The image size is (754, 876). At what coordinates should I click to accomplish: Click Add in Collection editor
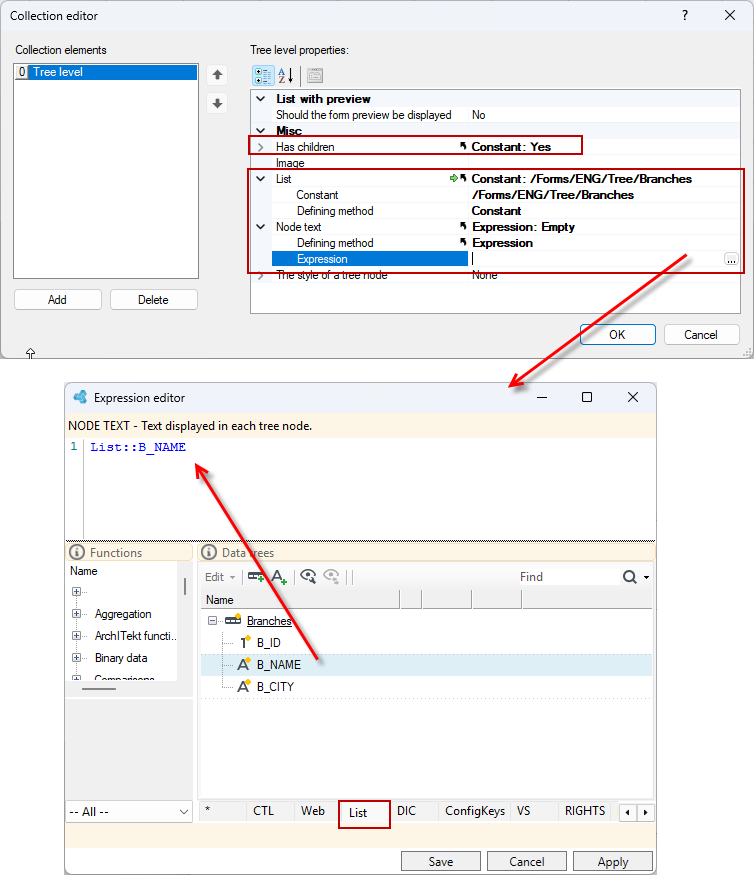point(58,299)
